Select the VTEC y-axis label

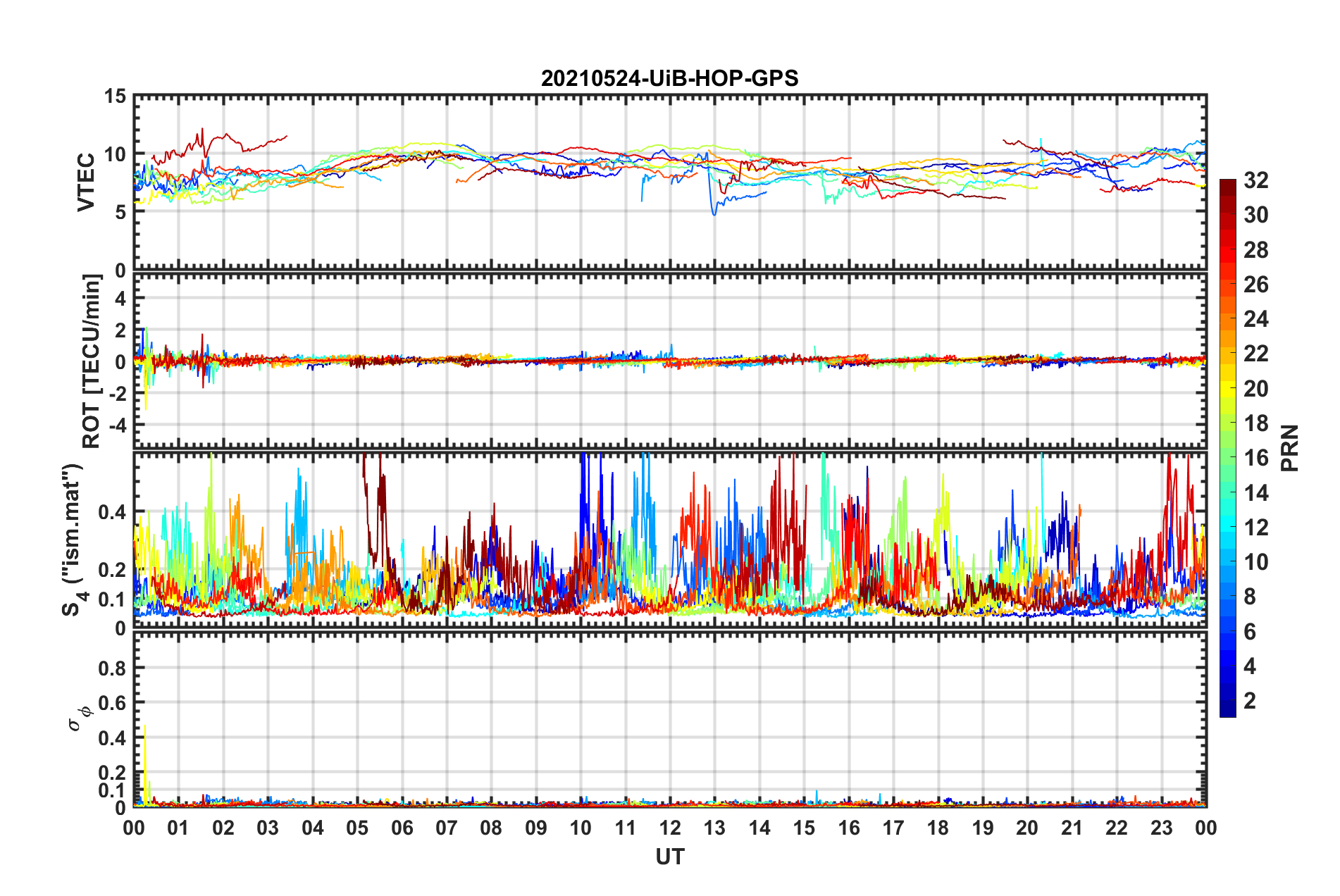click(86, 182)
